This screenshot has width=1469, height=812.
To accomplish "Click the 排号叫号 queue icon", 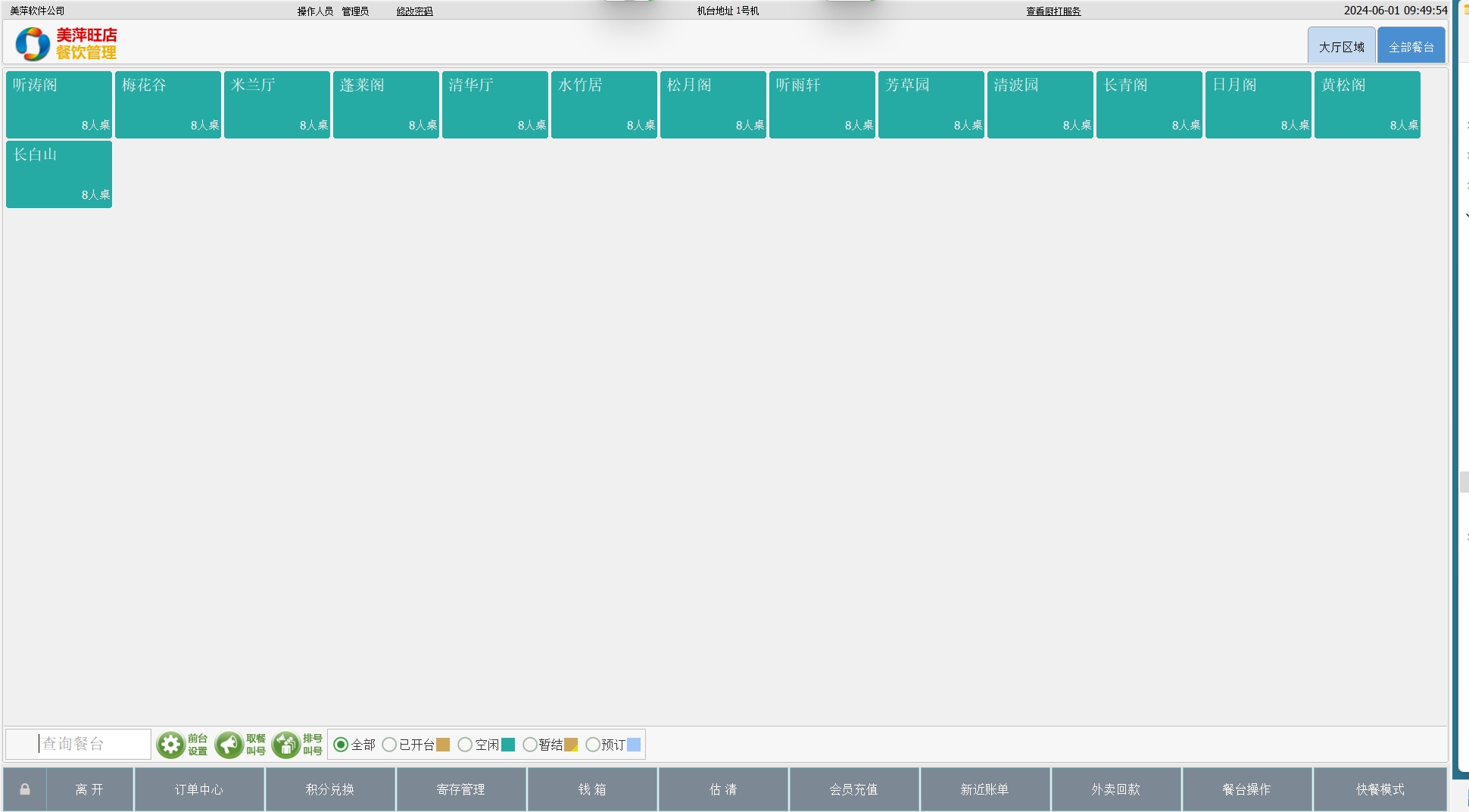I will (x=286, y=745).
